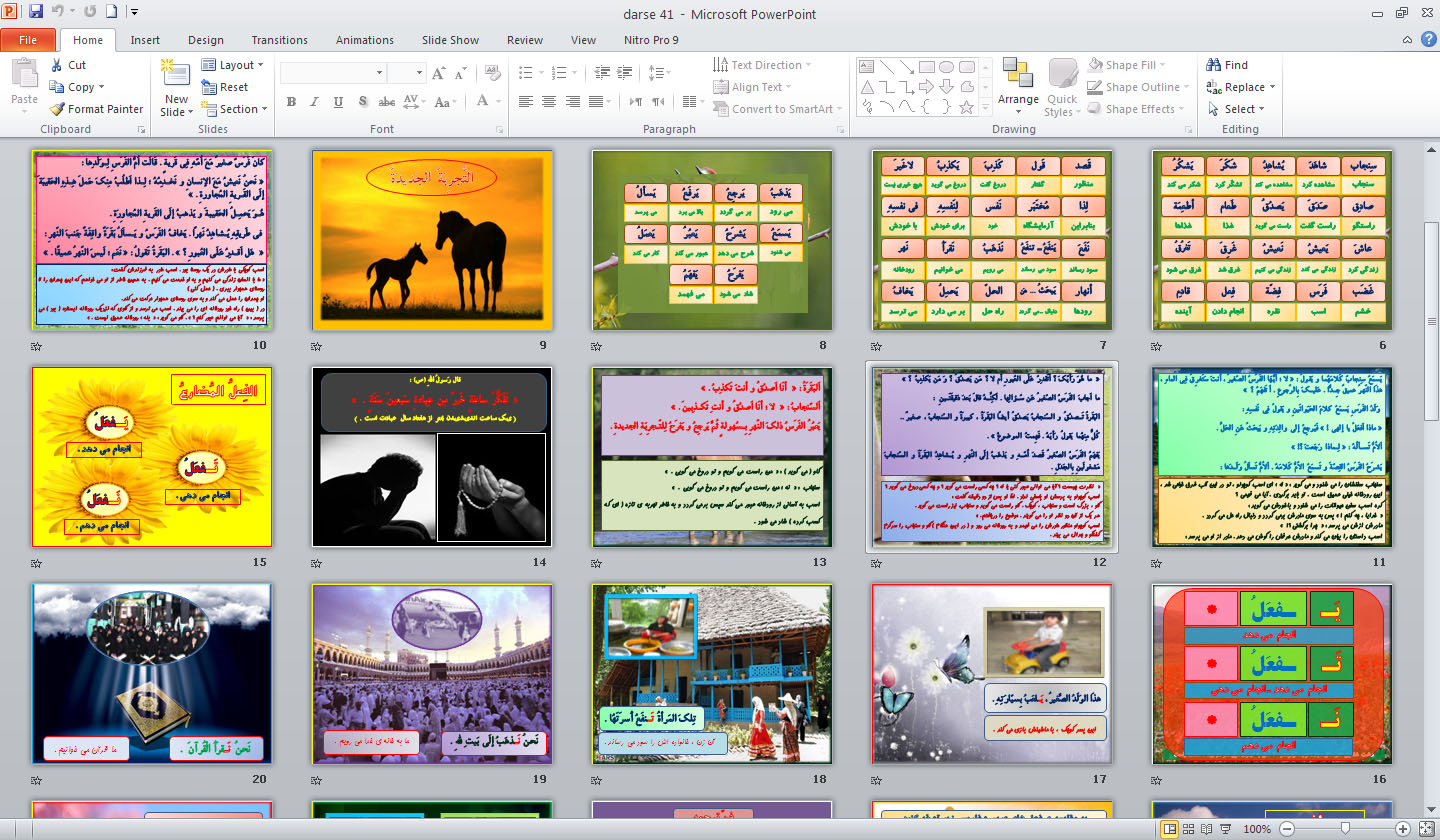This screenshot has height=840, width=1440.
Task: Click Fit slide to window icon
Action: tap(1427, 829)
